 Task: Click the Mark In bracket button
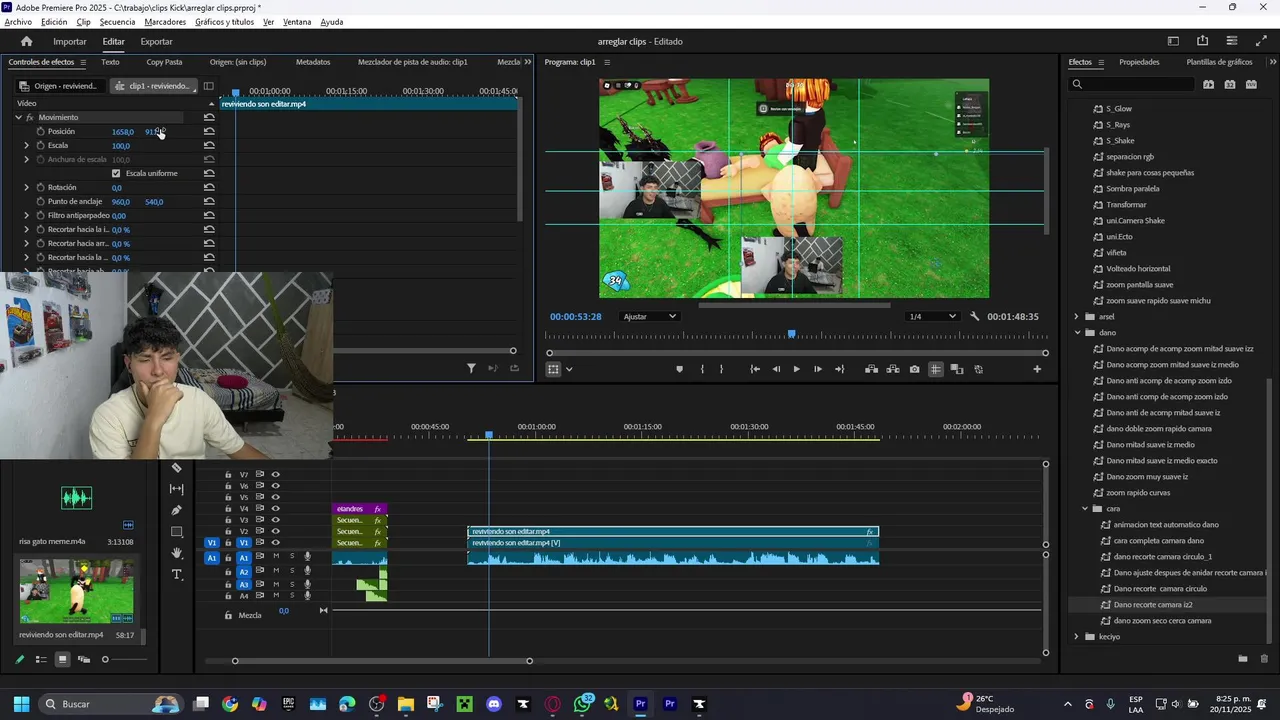point(702,369)
